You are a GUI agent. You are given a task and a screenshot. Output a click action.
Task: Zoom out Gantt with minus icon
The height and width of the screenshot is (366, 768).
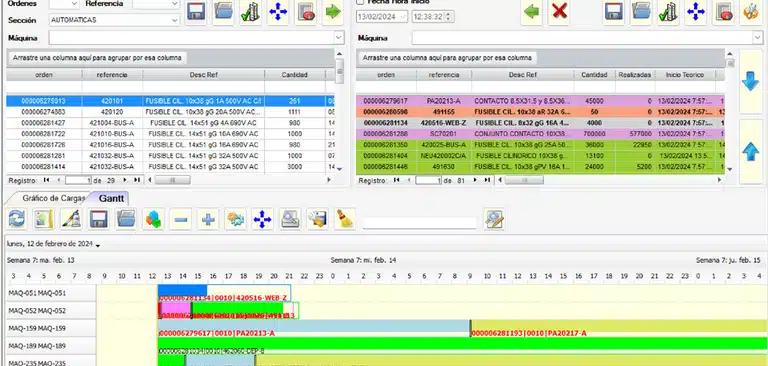tap(181, 219)
